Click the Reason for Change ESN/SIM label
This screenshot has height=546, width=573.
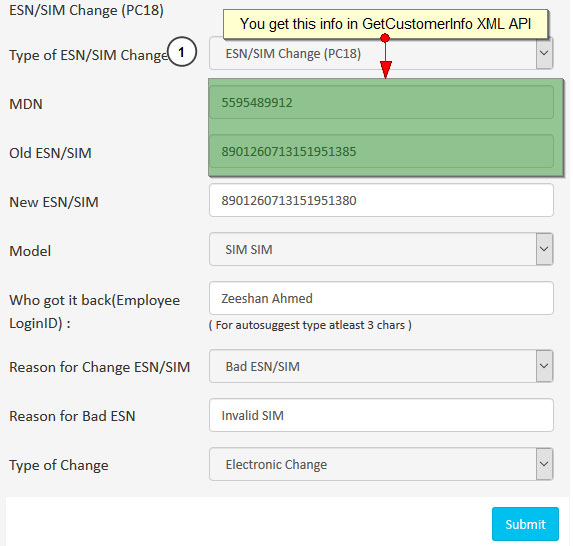(99, 367)
